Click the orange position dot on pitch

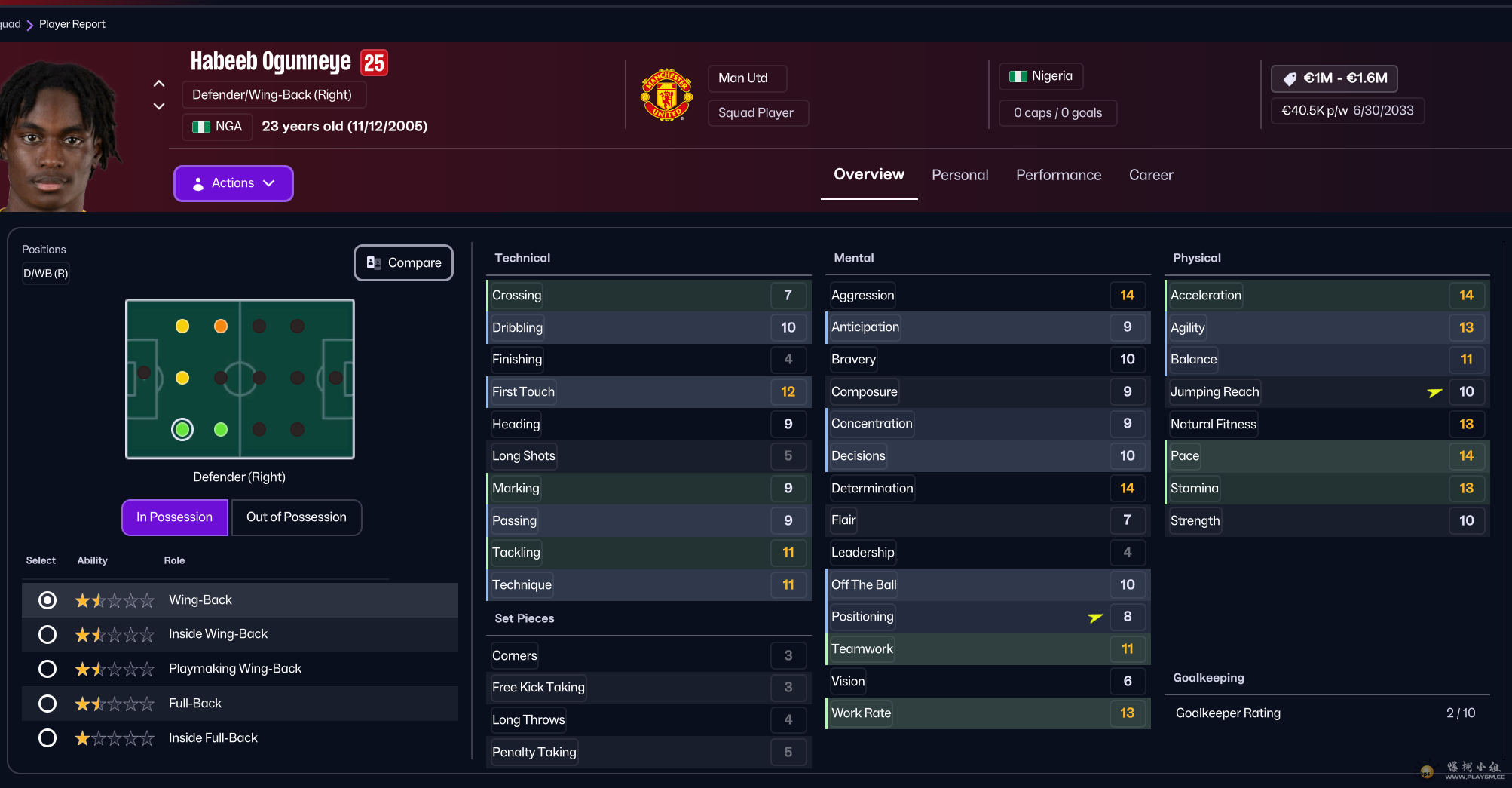221,327
